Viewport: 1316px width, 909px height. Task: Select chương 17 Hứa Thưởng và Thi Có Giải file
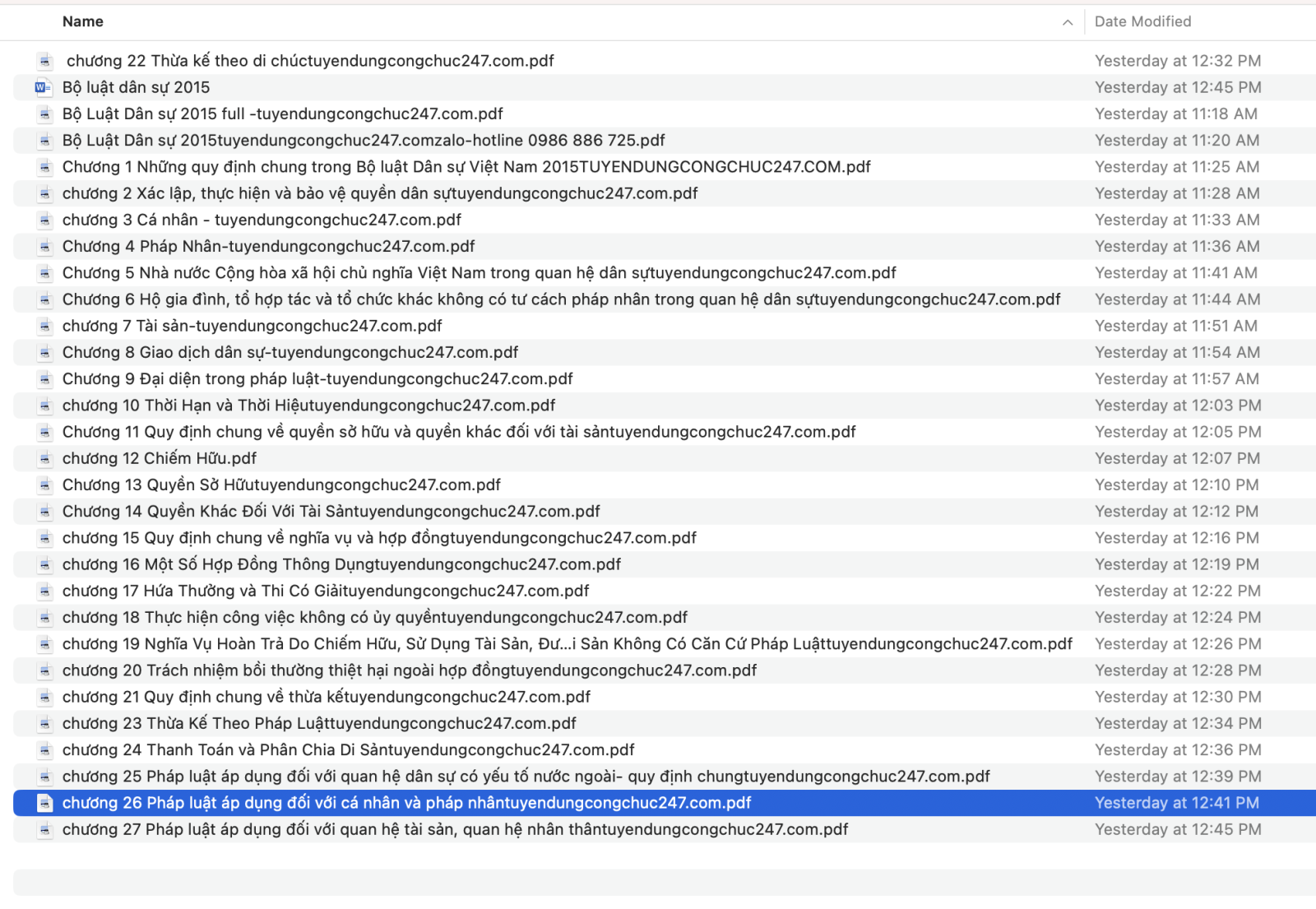point(326,591)
